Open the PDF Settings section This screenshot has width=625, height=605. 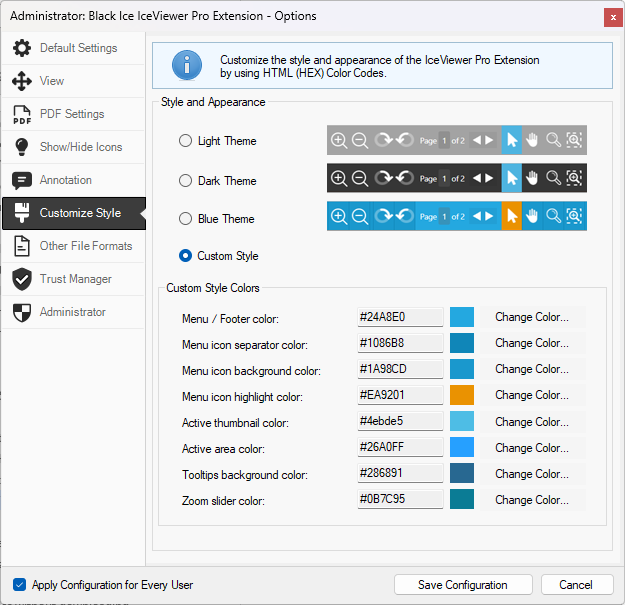click(73, 114)
